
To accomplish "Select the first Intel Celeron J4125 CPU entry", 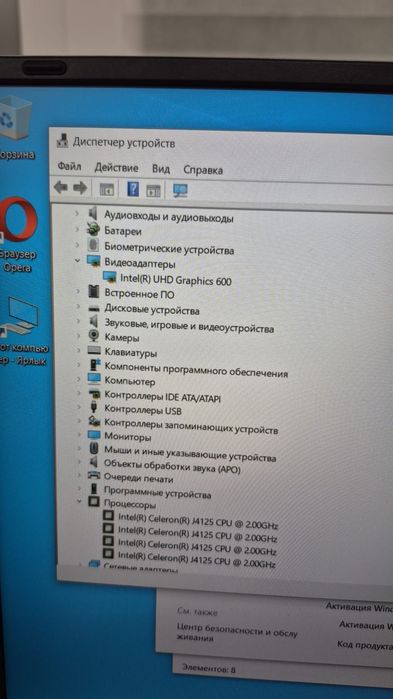I will tap(198, 520).
